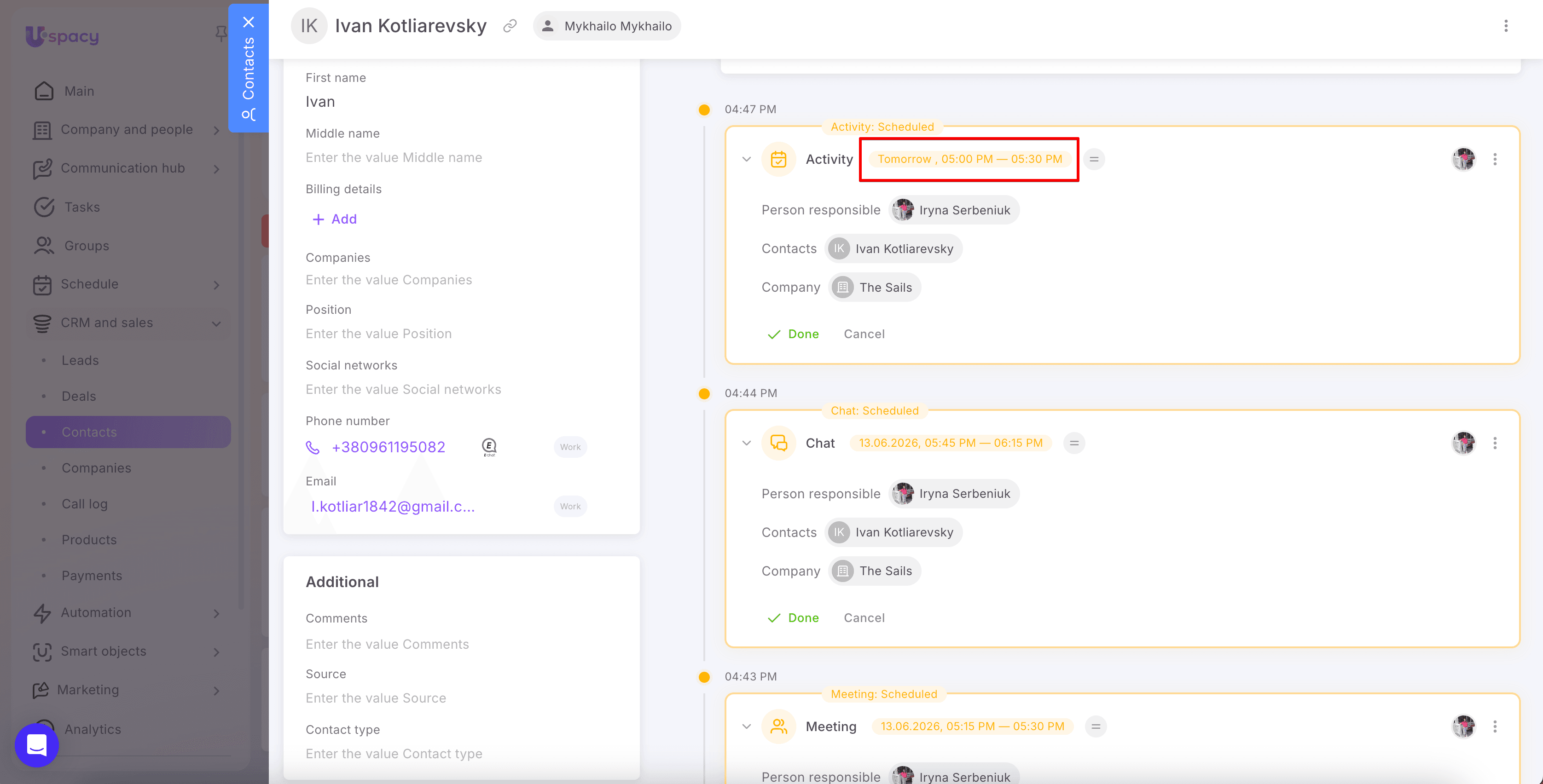Click the Work tag next to email
The image size is (1543, 784).
pos(570,506)
